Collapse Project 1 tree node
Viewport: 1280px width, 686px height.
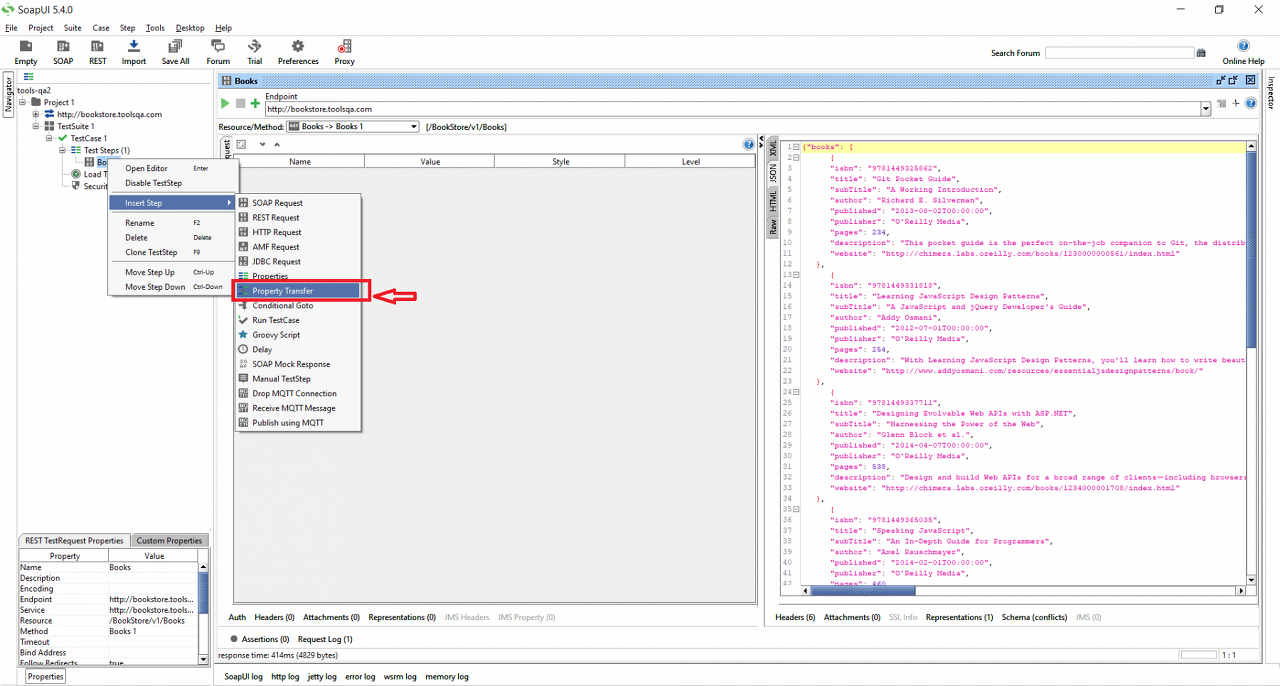point(24,102)
